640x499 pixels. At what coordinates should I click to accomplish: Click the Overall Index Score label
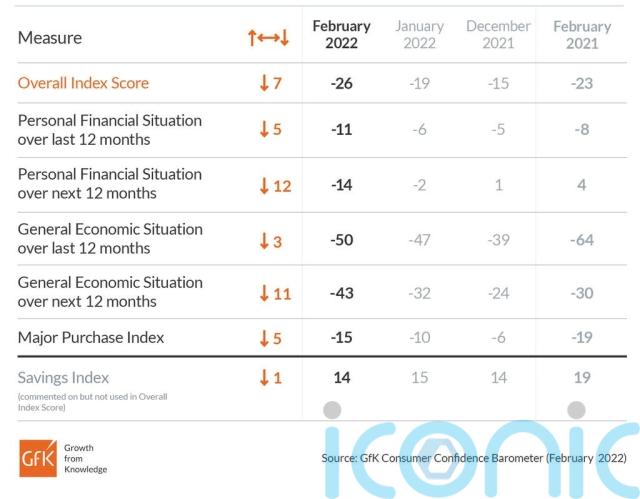click(83, 83)
